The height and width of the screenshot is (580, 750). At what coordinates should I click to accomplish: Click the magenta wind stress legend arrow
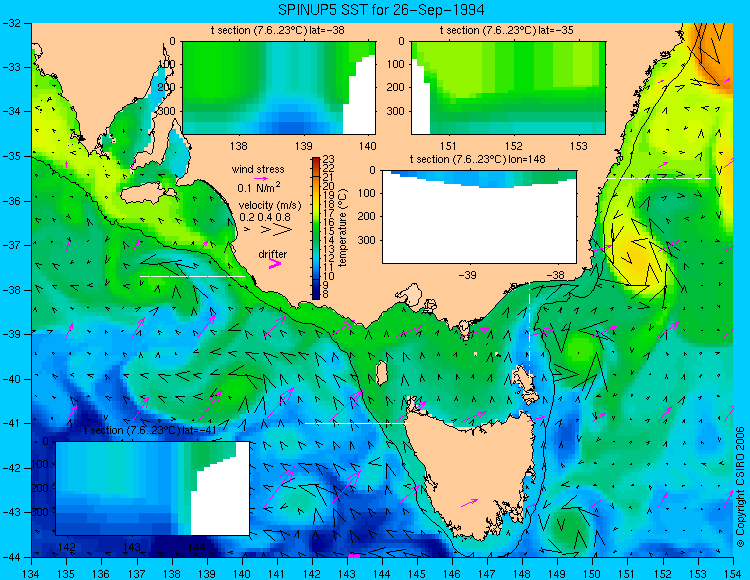pos(261,178)
